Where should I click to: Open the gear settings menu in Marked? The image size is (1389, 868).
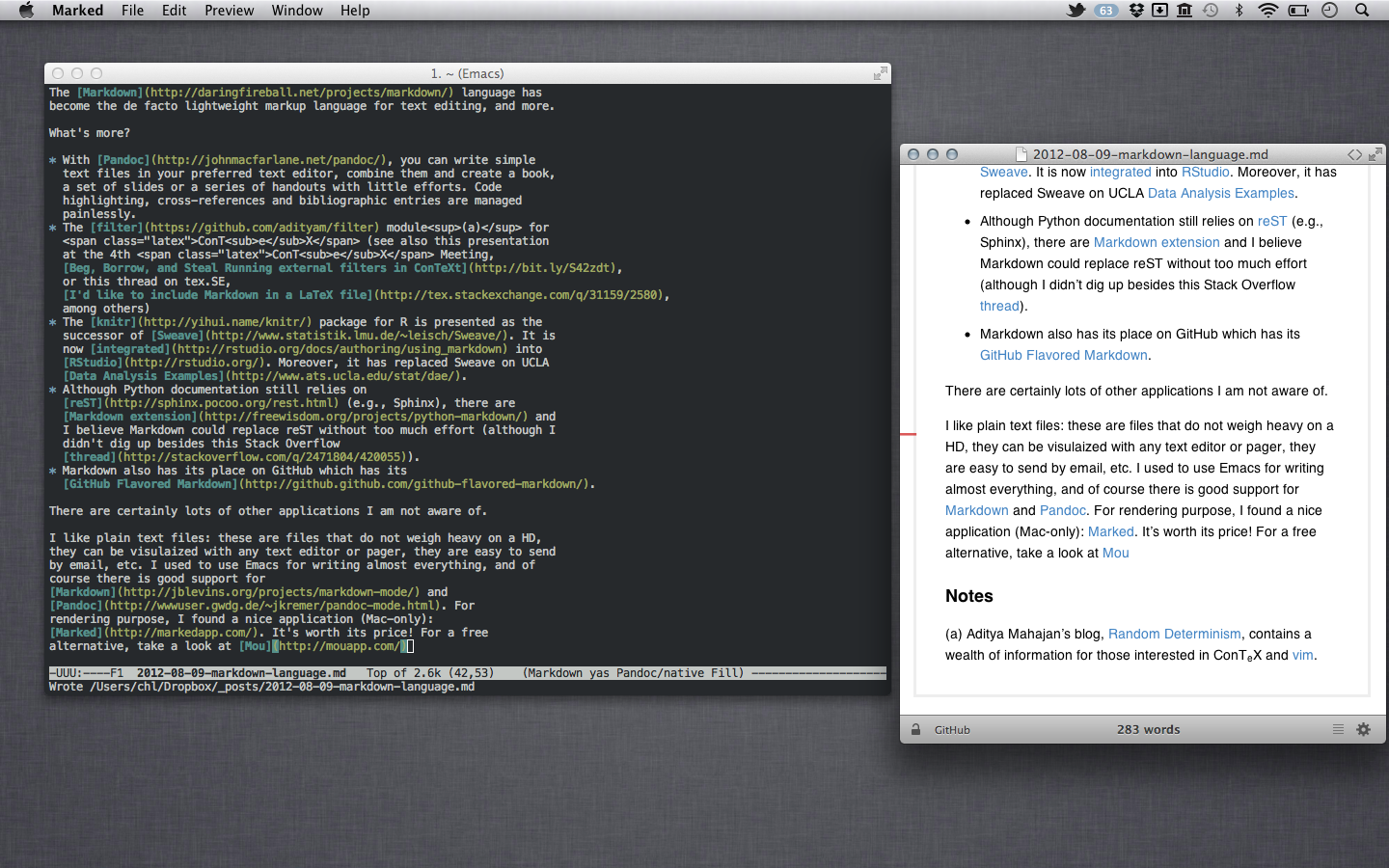click(x=1364, y=730)
